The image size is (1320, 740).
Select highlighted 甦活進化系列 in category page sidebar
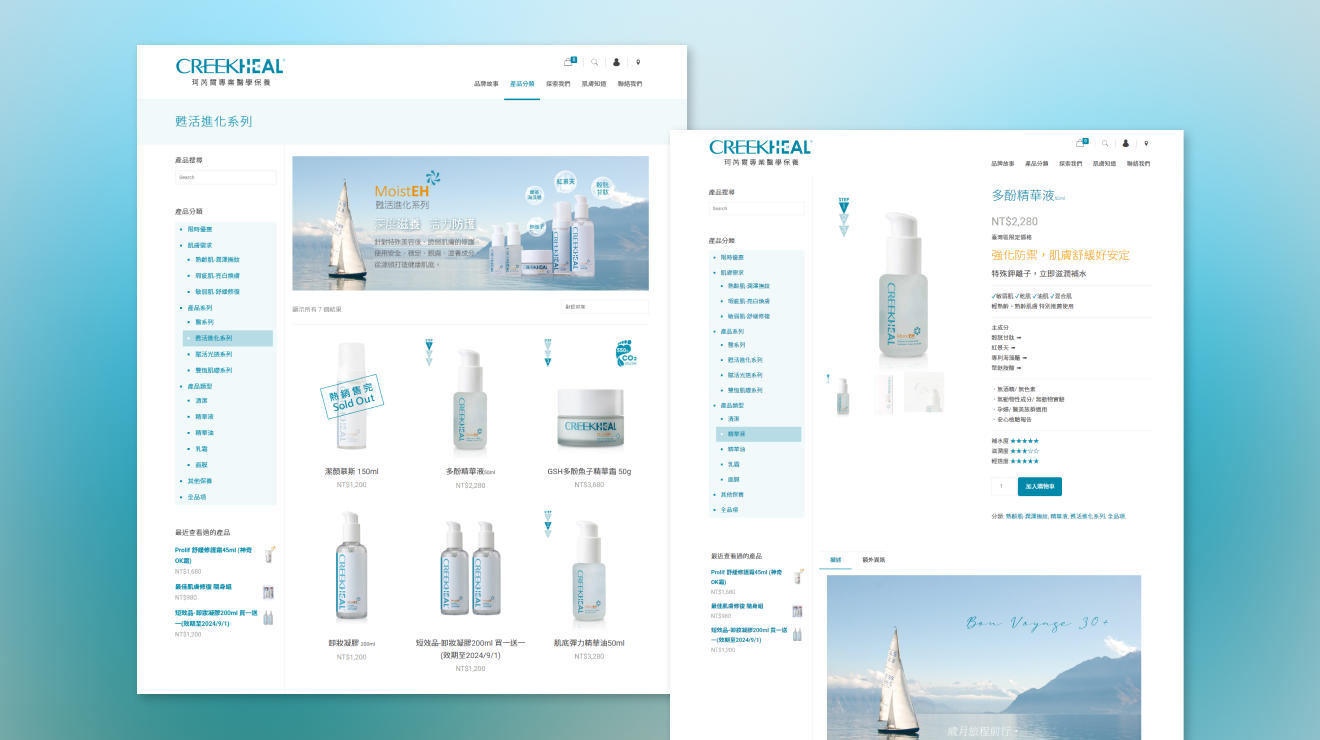[x=228, y=339]
